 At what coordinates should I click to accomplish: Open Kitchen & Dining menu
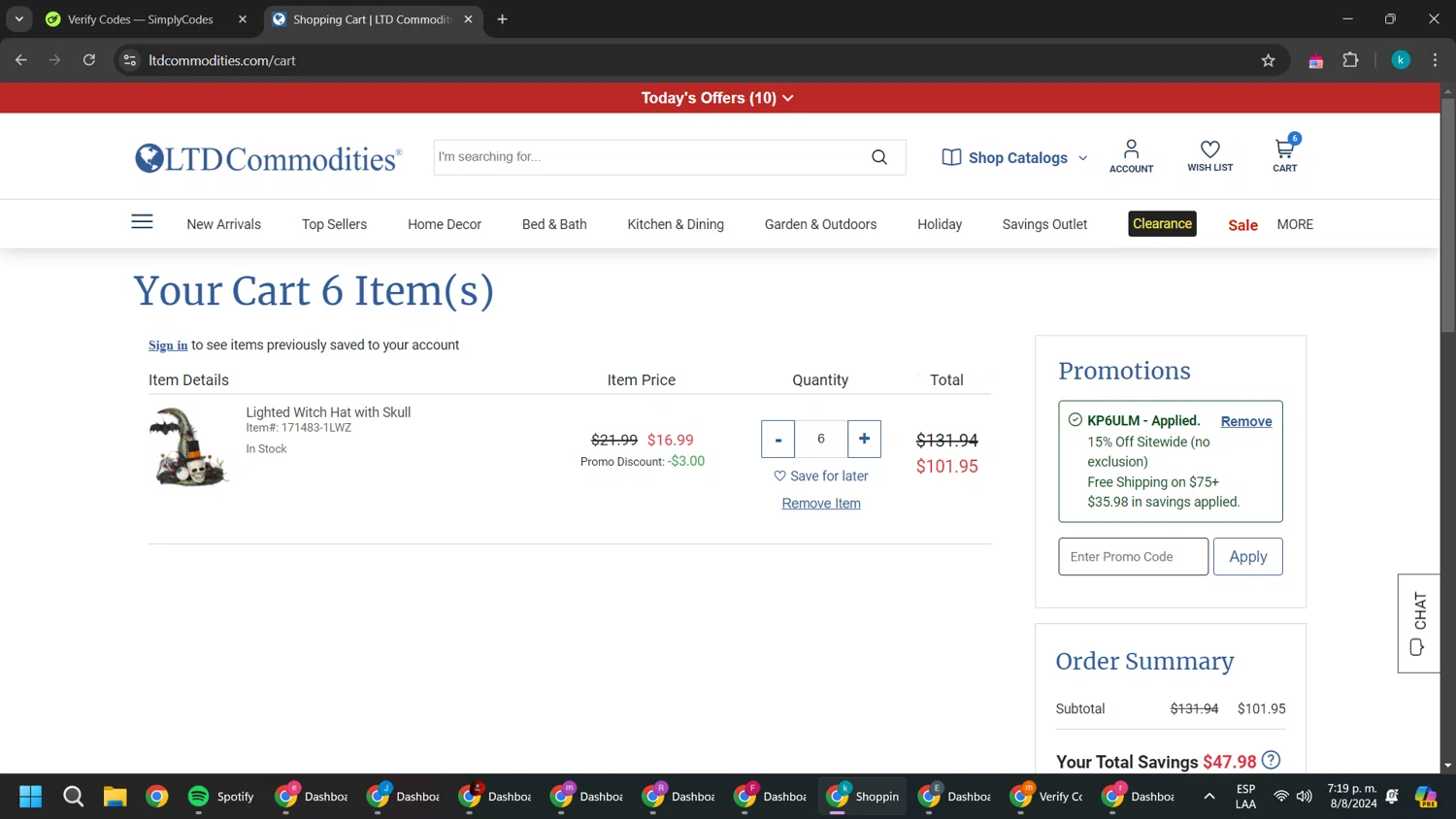click(676, 224)
